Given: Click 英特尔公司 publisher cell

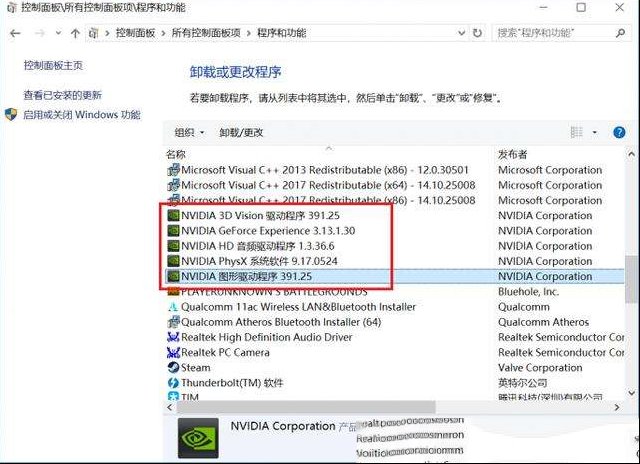Looking at the screenshot, I should (x=522, y=383).
